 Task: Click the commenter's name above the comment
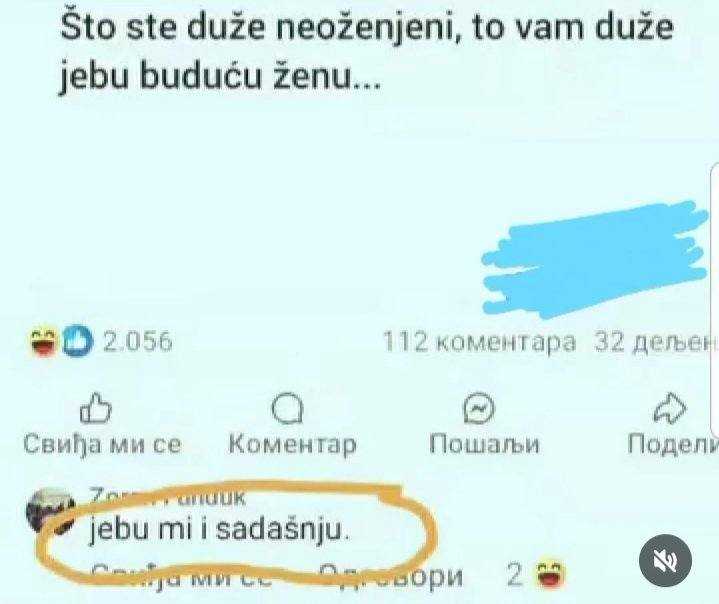[168, 497]
